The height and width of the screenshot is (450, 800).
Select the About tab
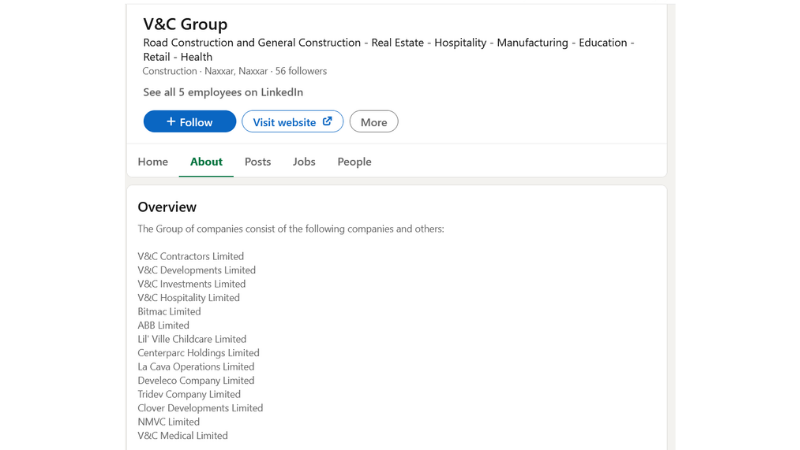[206, 162]
